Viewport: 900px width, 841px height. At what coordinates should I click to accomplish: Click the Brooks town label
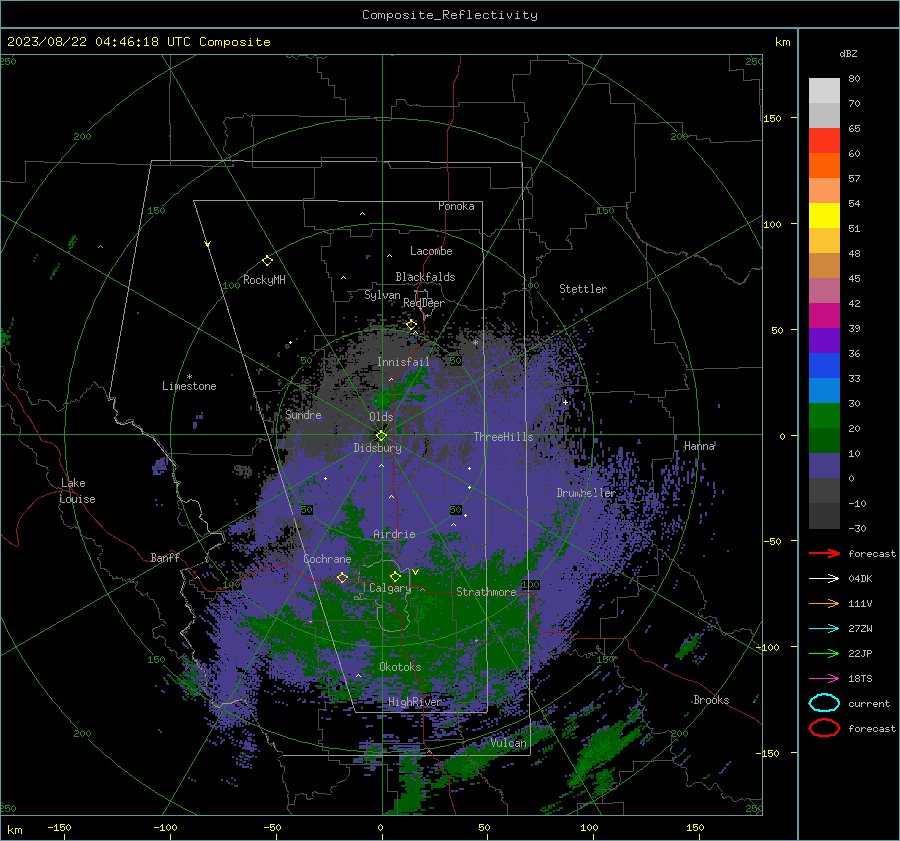click(x=711, y=700)
